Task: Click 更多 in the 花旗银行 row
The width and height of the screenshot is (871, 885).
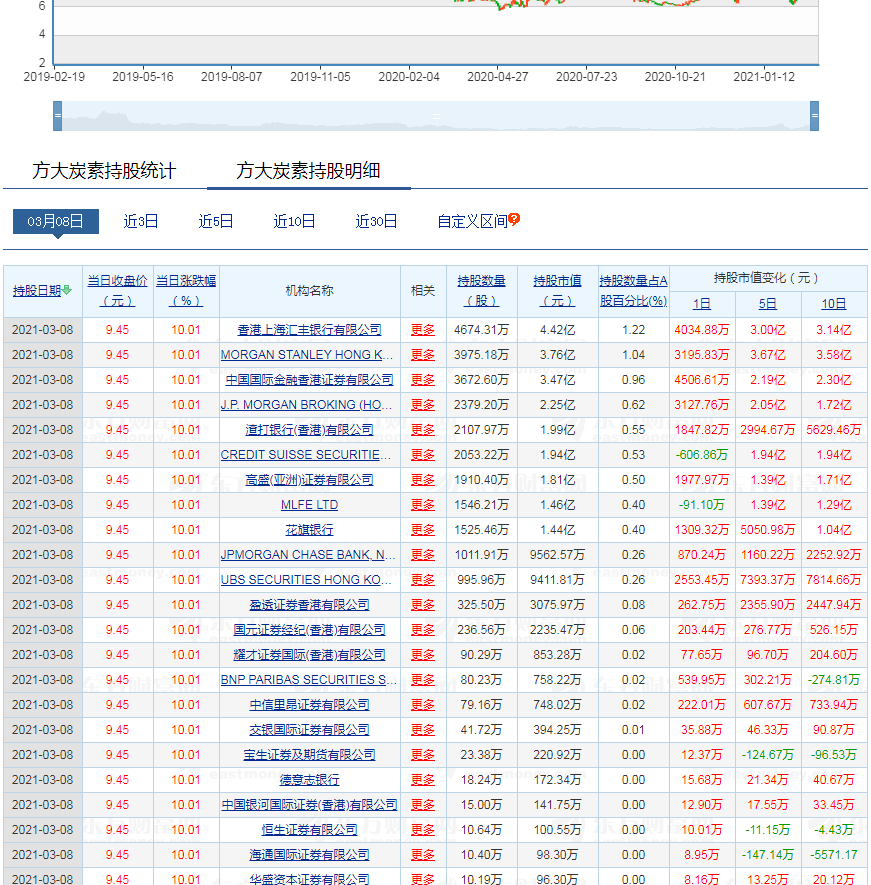Action: click(x=423, y=529)
